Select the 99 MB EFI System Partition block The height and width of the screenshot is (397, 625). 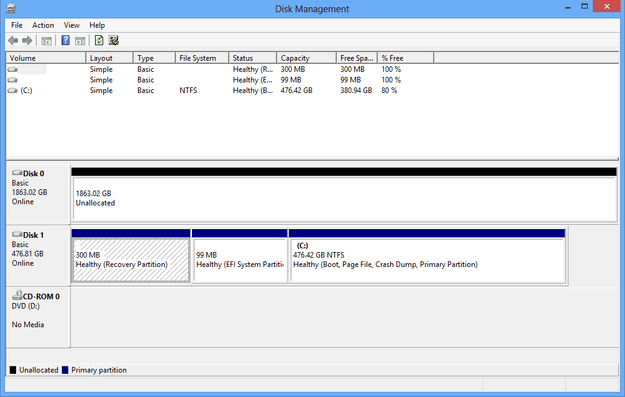point(240,260)
